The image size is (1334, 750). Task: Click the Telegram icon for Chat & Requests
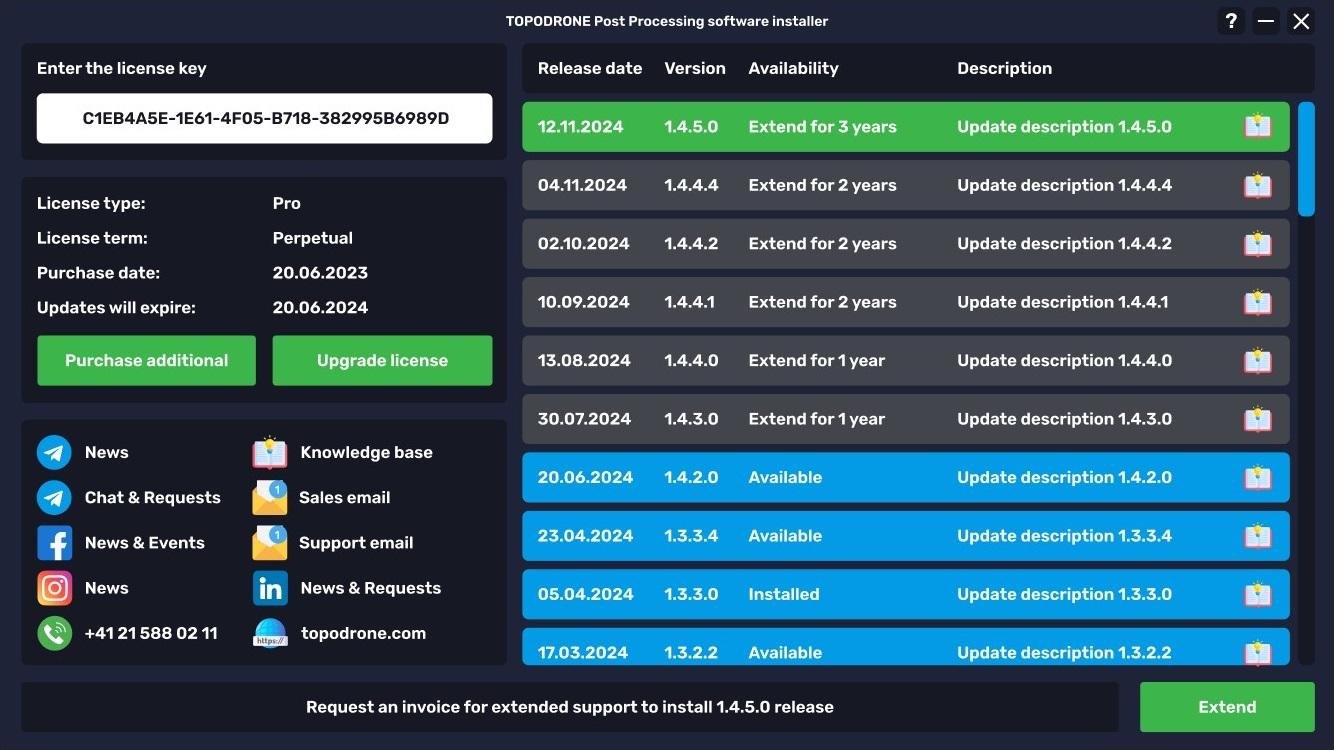tap(55, 497)
